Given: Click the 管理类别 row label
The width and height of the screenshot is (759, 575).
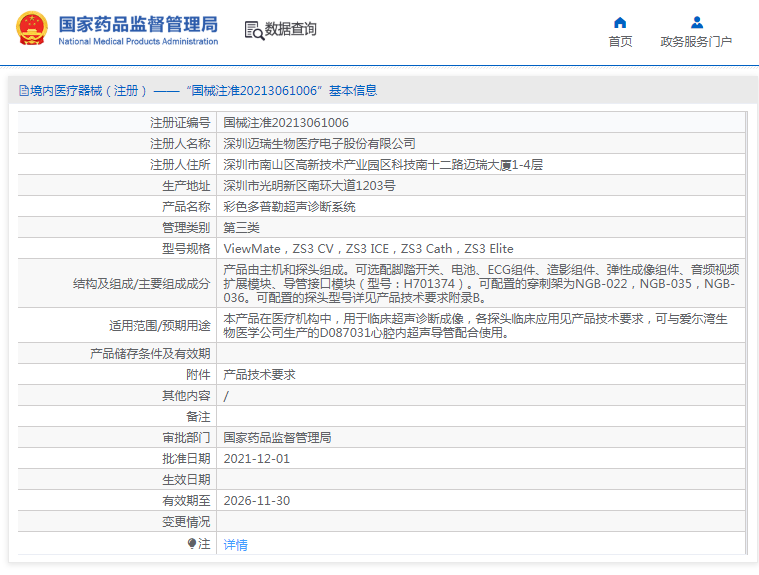Looking at the screenshot, I should tap(186, 227).
